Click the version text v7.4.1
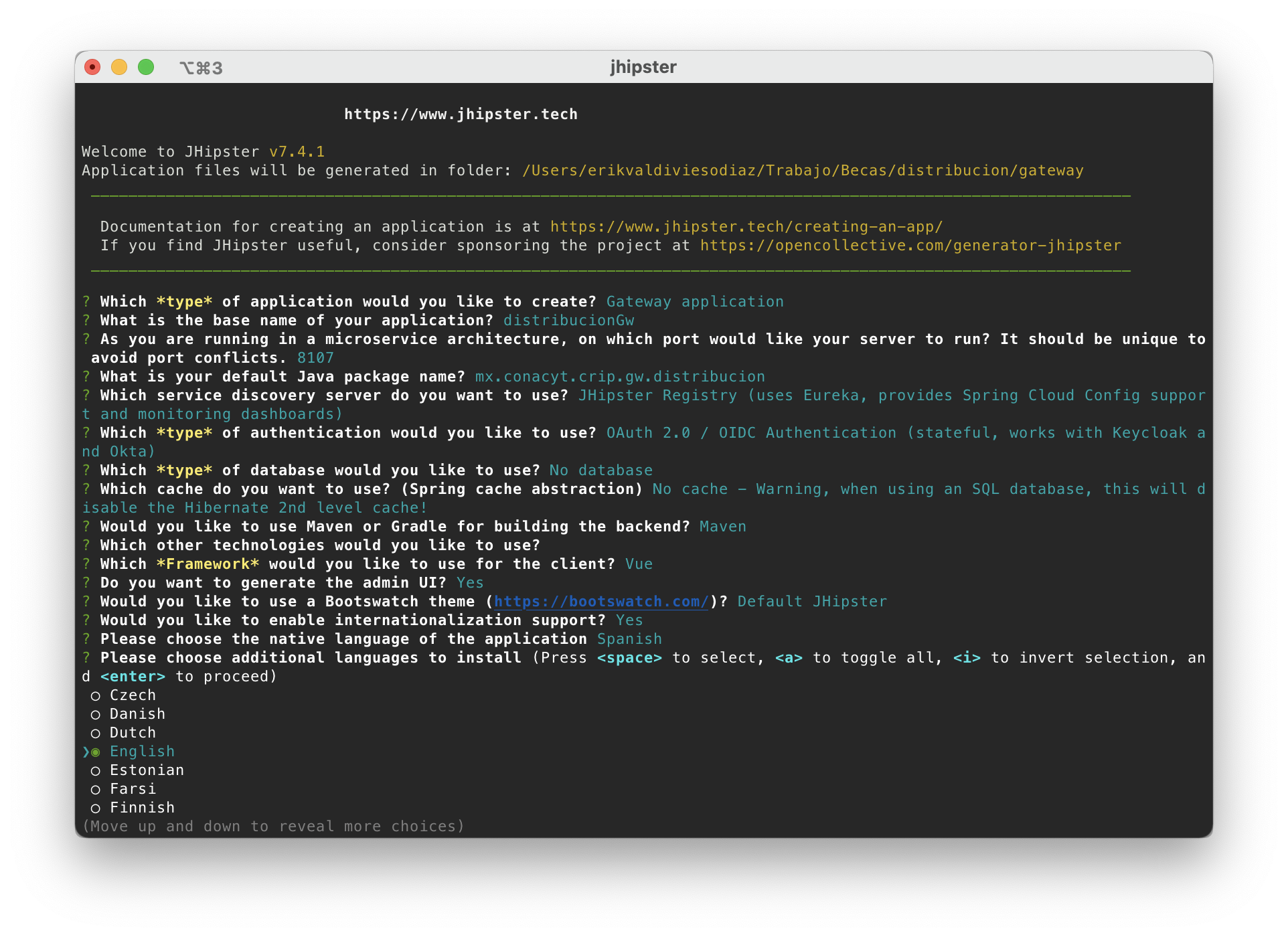The height and width of the screenshot is (937, 1288). pos(297,152)
